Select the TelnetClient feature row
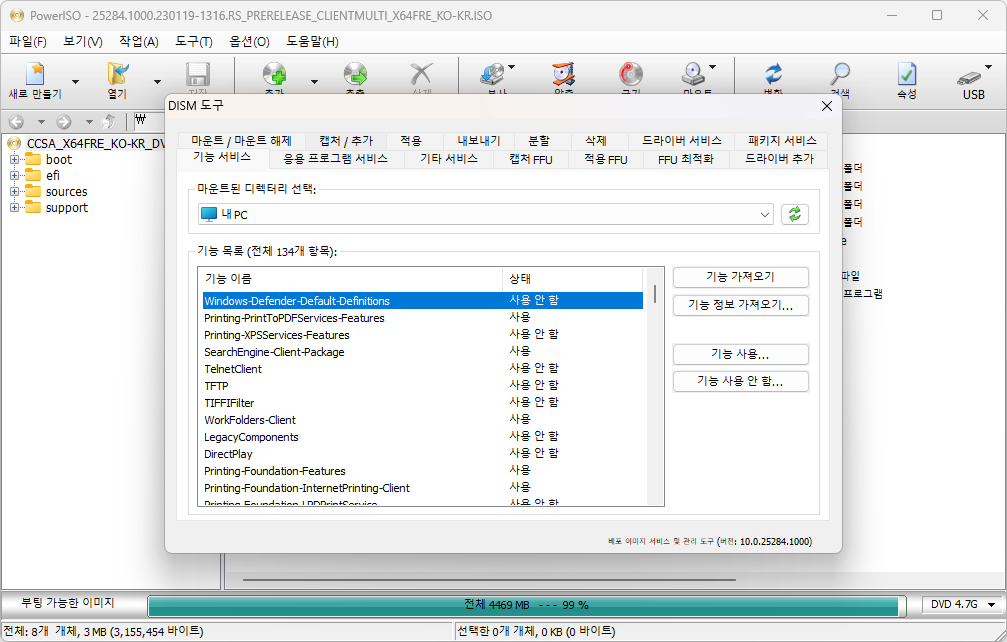The image size is (1007, 642). click(423, 369)
